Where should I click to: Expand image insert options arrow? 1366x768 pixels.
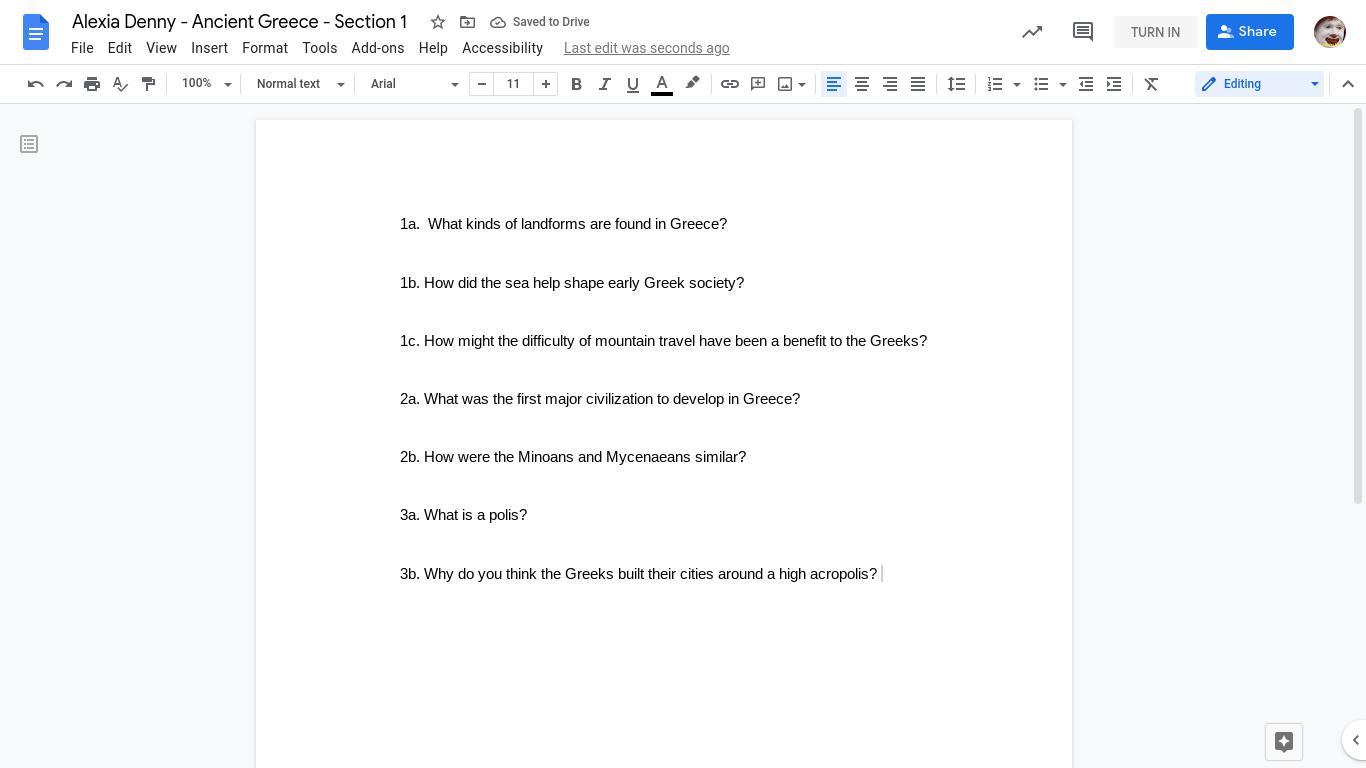[x=802, y=84]
